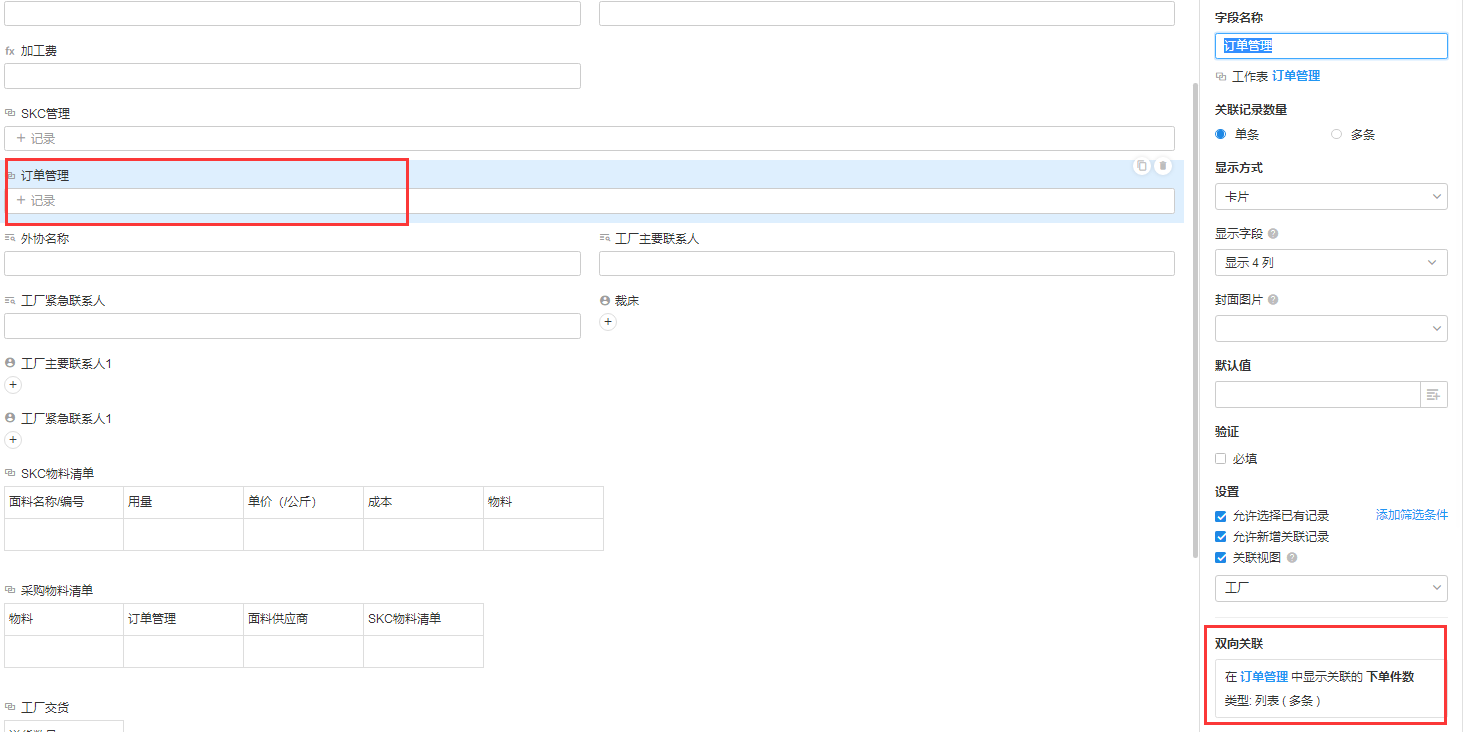Click the lookup icon beside 外协名称
1468x732 pixels.
pyautogui.click(x=10, y=239)
